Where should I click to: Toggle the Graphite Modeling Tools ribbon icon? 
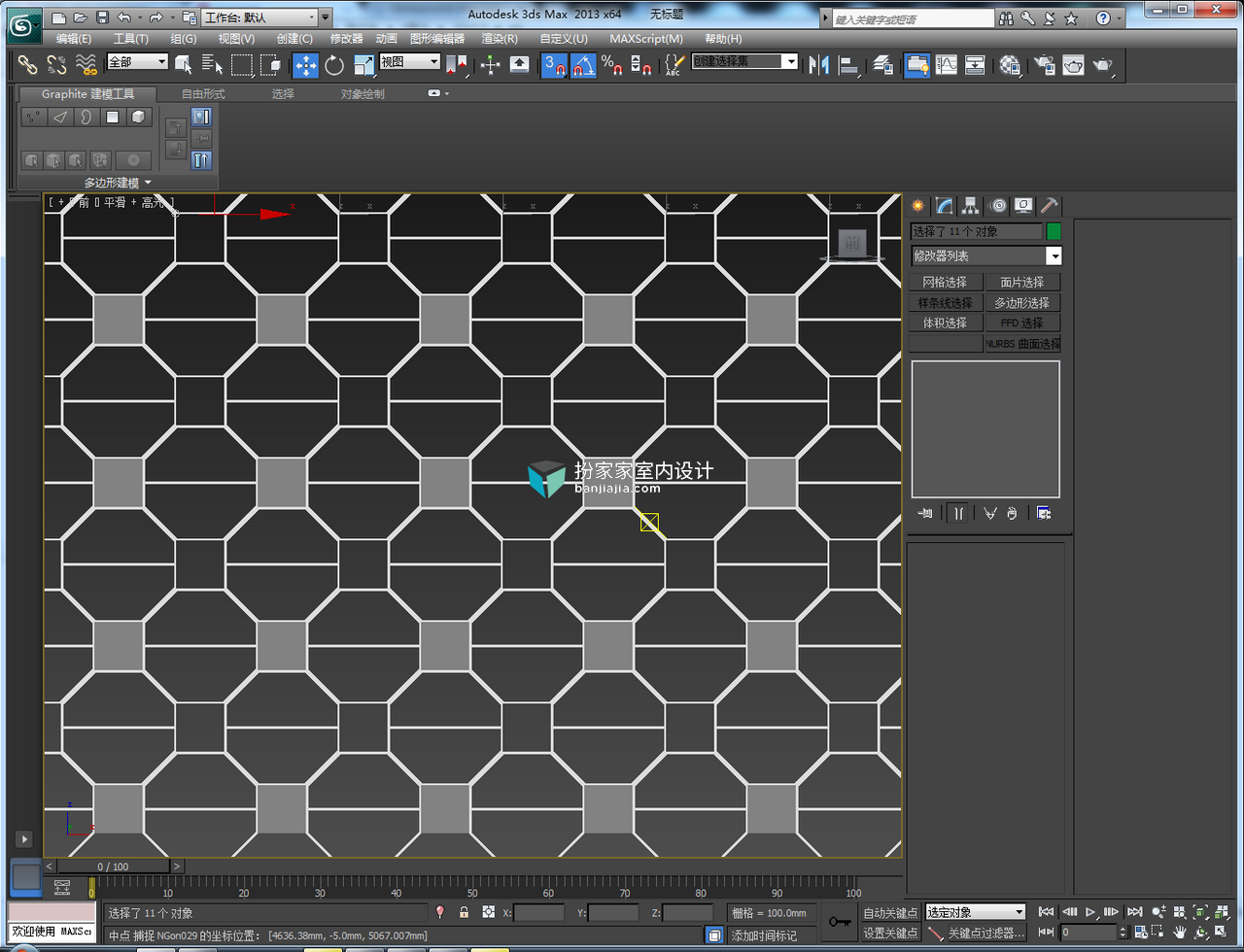tap(916, 65)
